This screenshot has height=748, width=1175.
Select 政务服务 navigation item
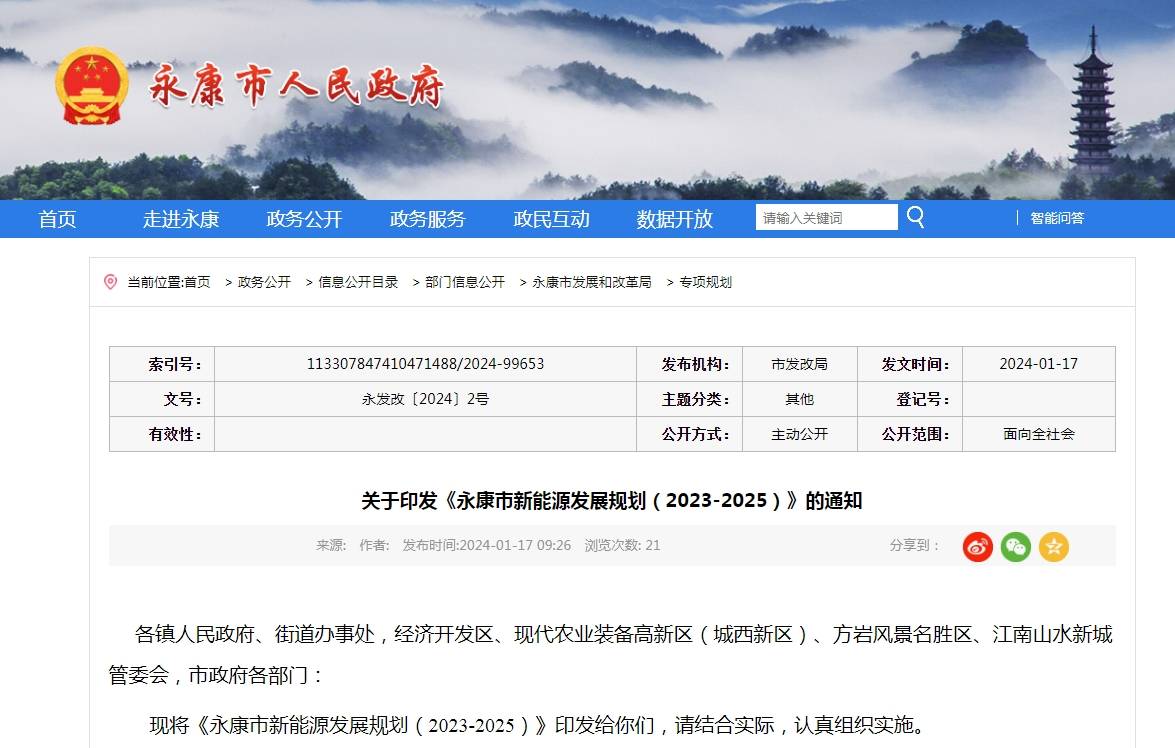tap(428, 219)
